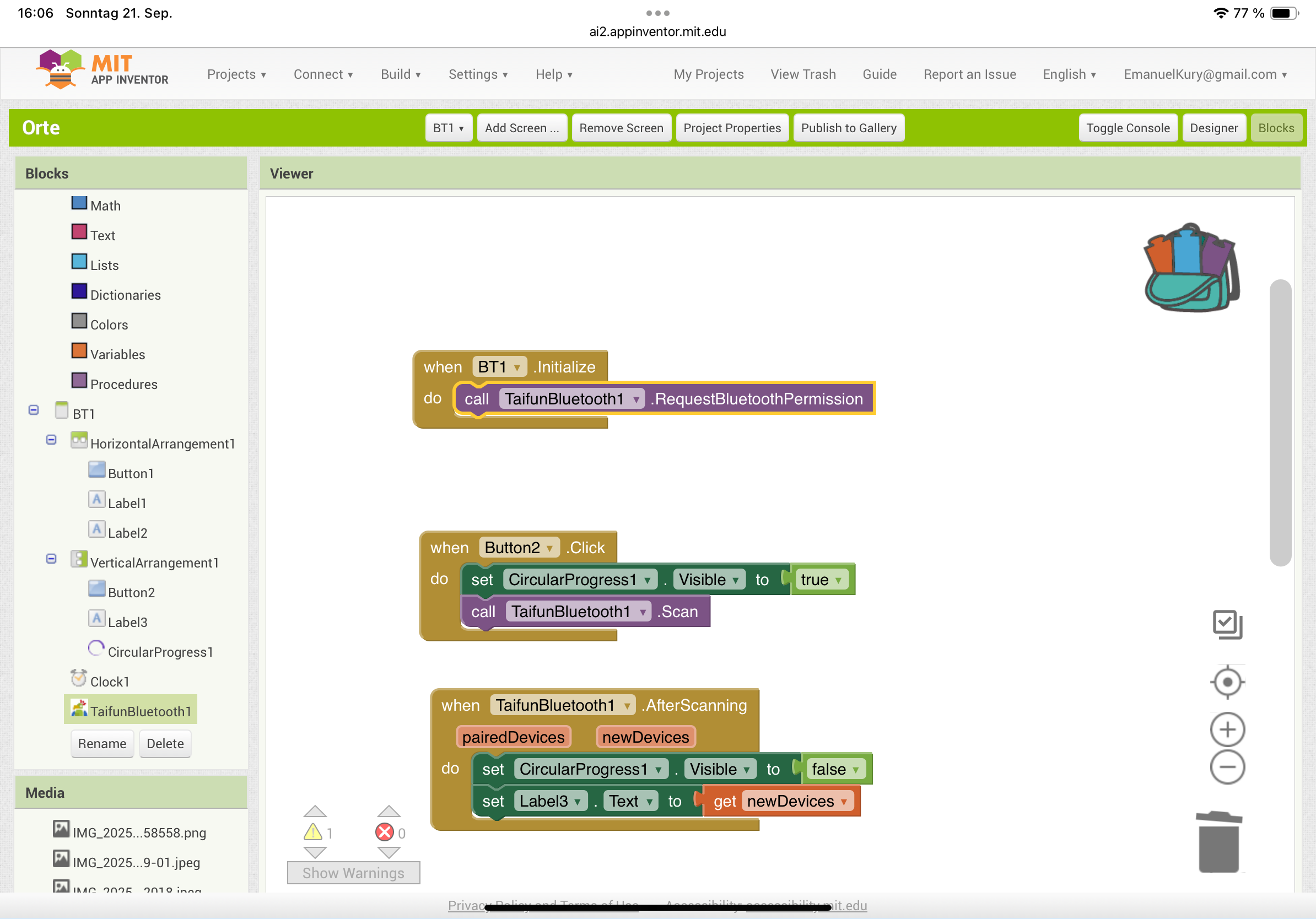The width and height of the screenshot is (1316, 919).
Task: Open the backpack icon in viewer
Action: (x=1191, y=268)
